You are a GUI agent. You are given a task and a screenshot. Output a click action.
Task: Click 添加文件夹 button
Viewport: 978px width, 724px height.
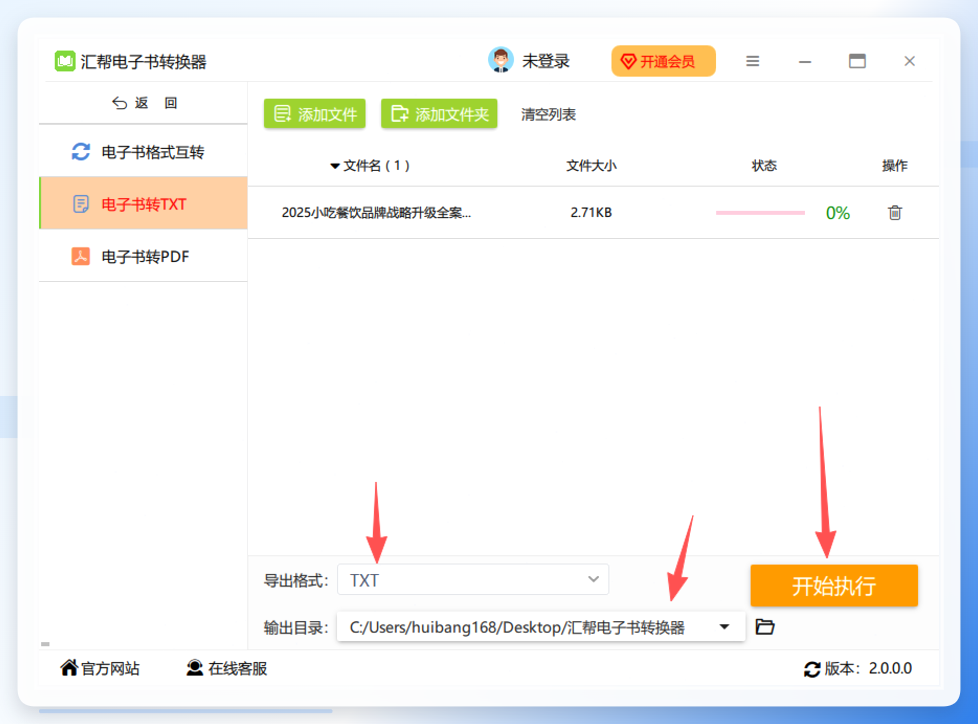tap(439, 113)
